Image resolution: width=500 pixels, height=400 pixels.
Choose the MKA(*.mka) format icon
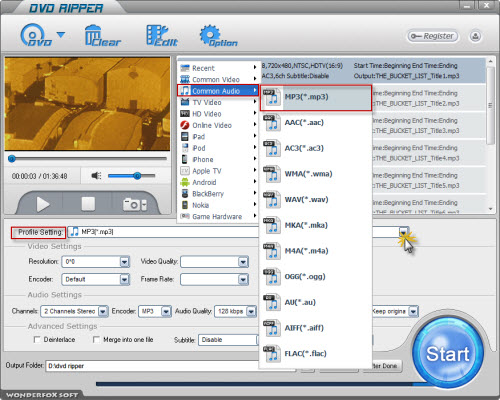(271, 226)
